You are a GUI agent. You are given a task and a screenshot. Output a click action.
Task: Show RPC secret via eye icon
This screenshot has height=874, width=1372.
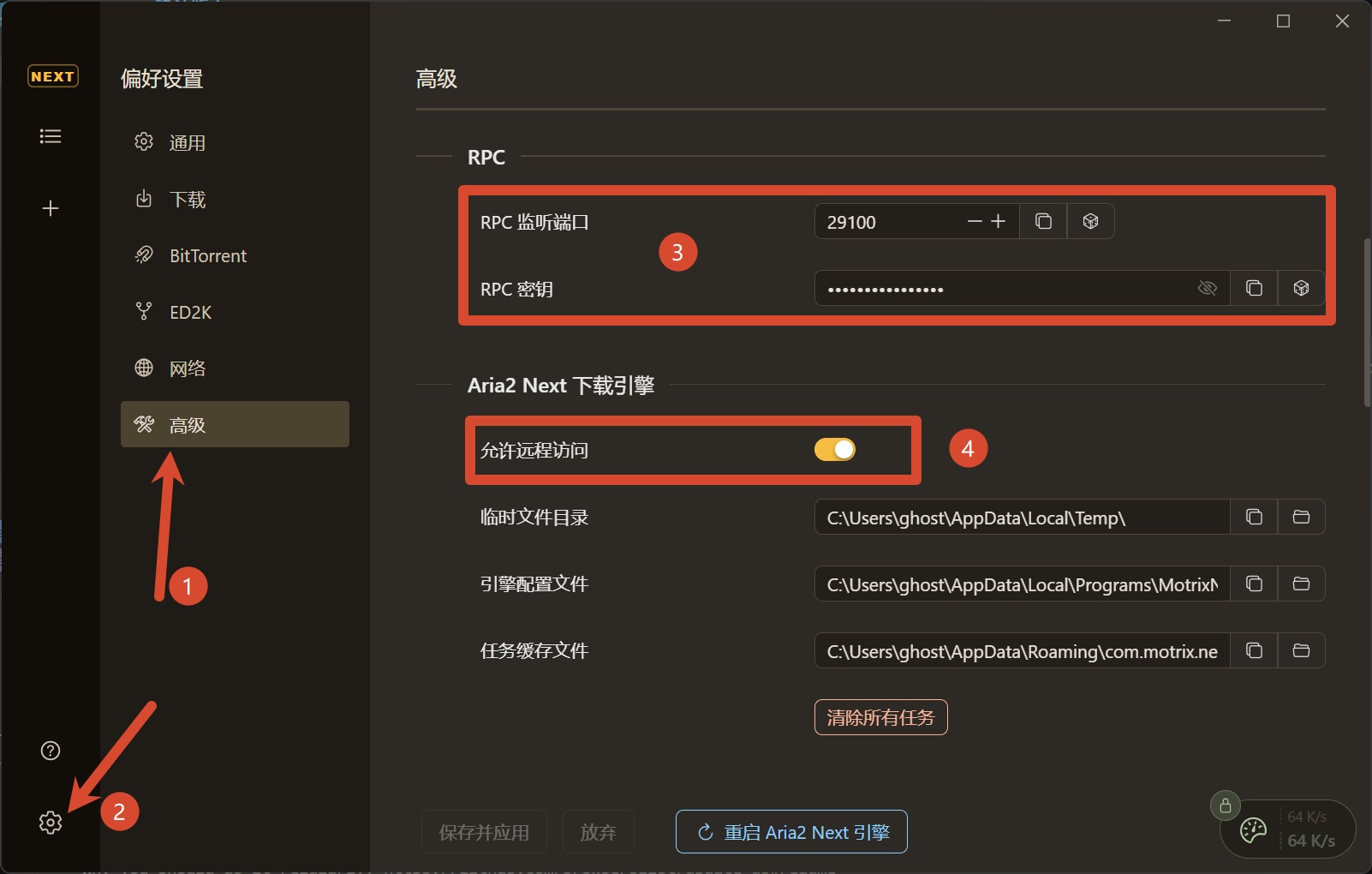[x=1208, y=288]
